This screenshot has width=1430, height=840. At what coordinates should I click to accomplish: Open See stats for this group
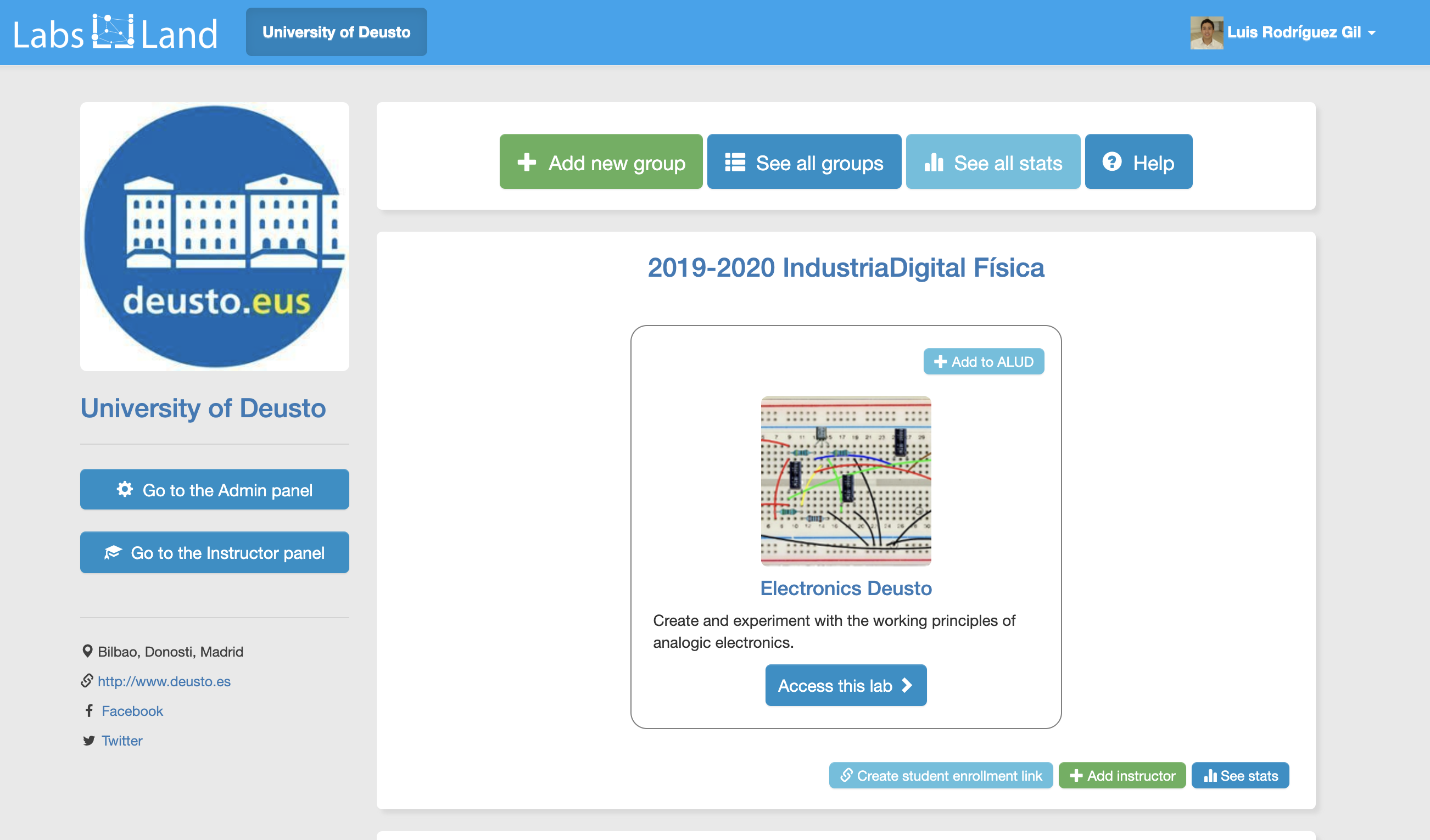[x=1240, y=775]
